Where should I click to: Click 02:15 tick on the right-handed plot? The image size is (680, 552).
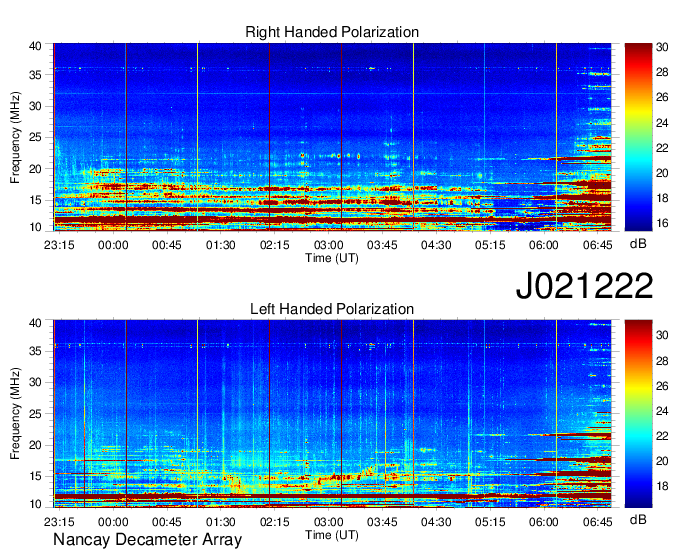275,245
